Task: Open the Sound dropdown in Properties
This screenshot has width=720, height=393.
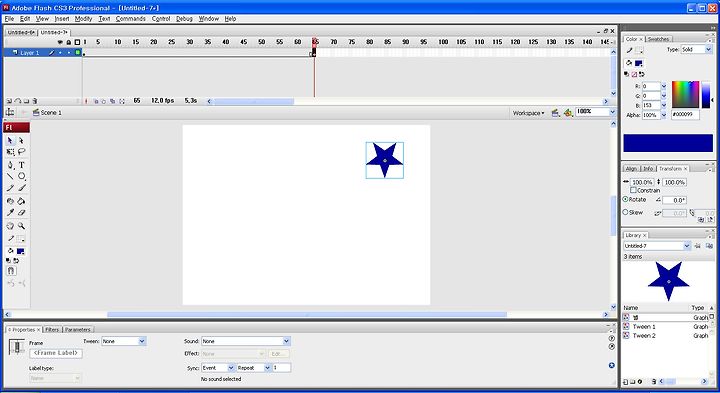Action: [246, 341]
